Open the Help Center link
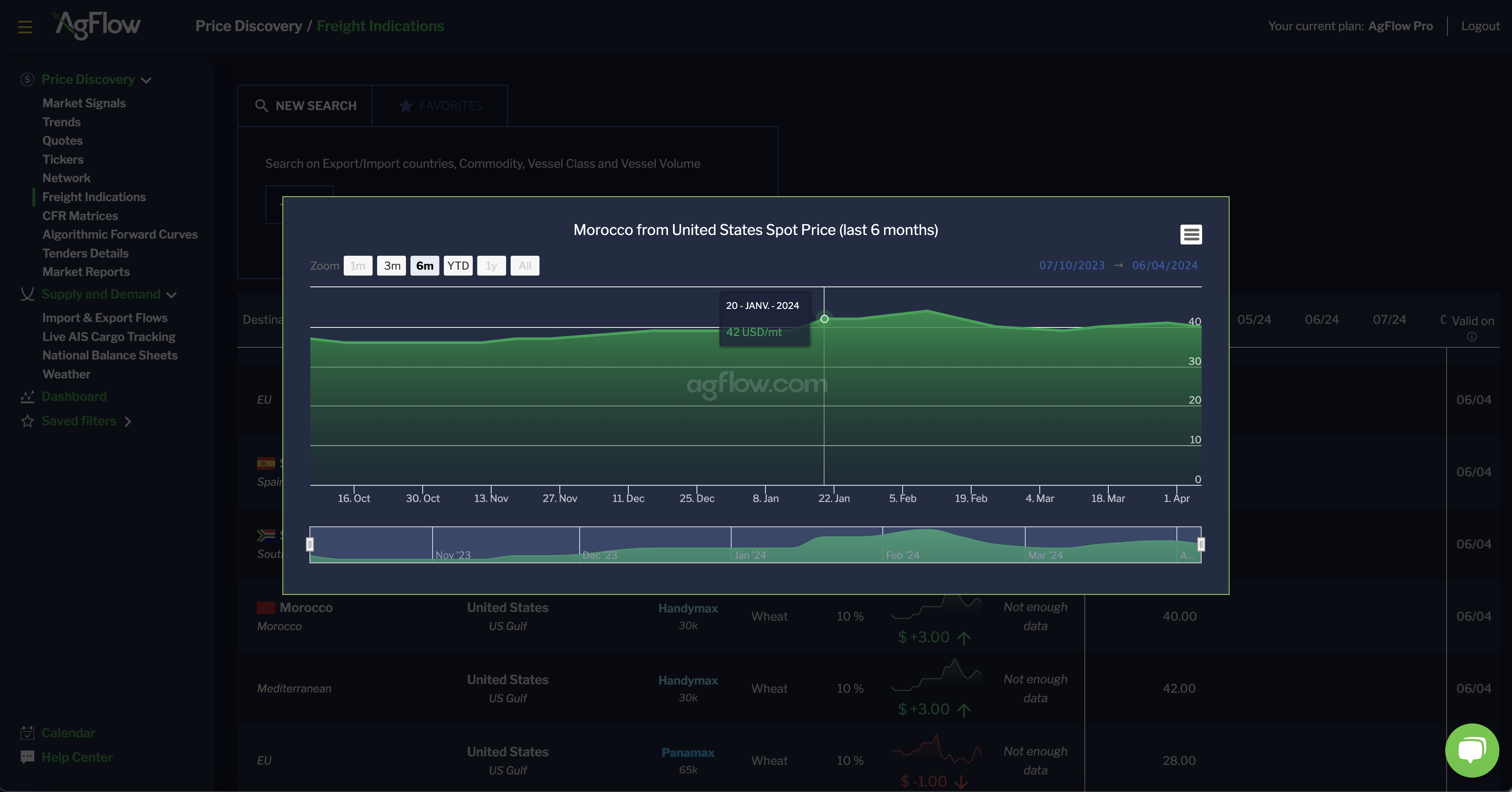 pos(77,757)
